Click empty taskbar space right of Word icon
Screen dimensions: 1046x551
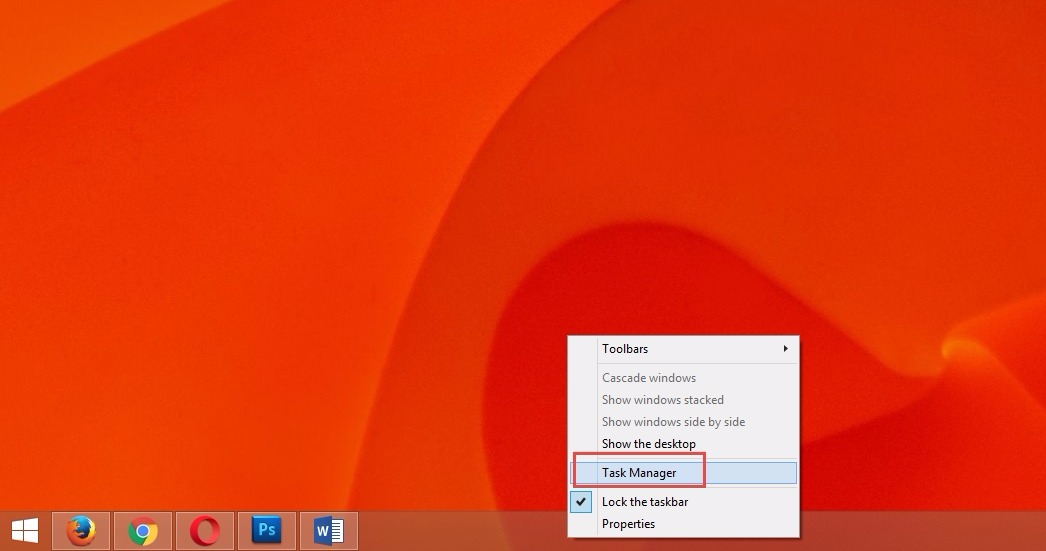click(450, 531)
